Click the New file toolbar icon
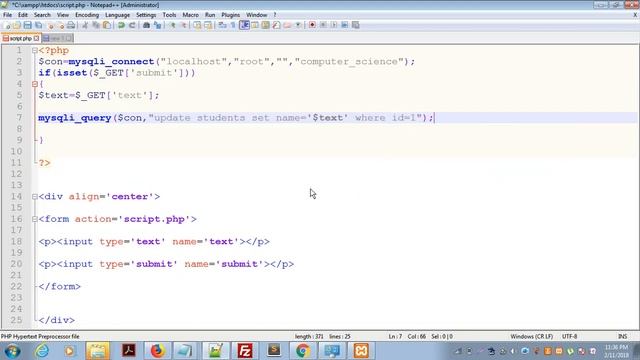Screen dimensions: 640x360 [x=7, y=25]
